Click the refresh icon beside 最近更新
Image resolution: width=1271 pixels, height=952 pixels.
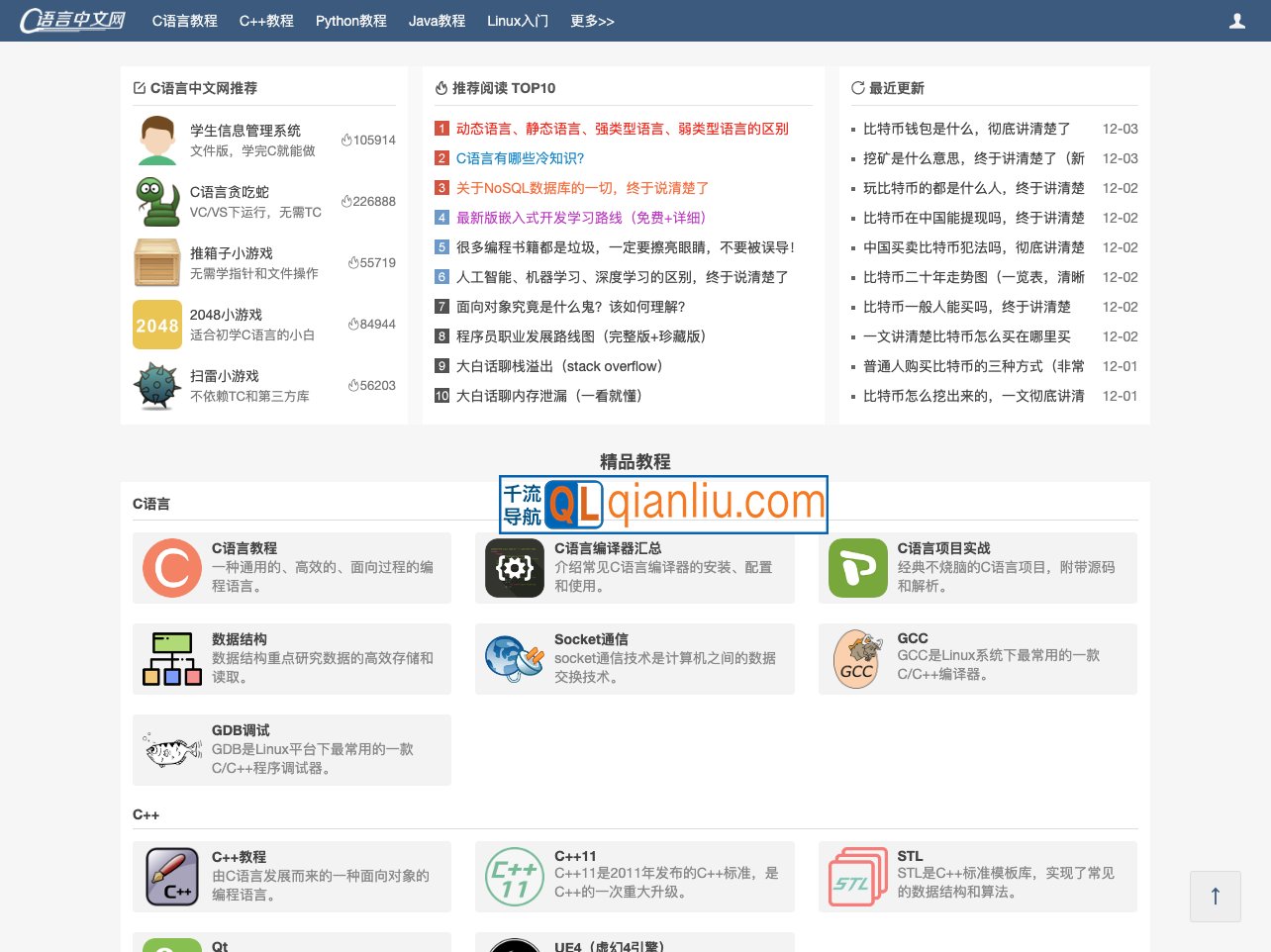(x=858, y=87)
